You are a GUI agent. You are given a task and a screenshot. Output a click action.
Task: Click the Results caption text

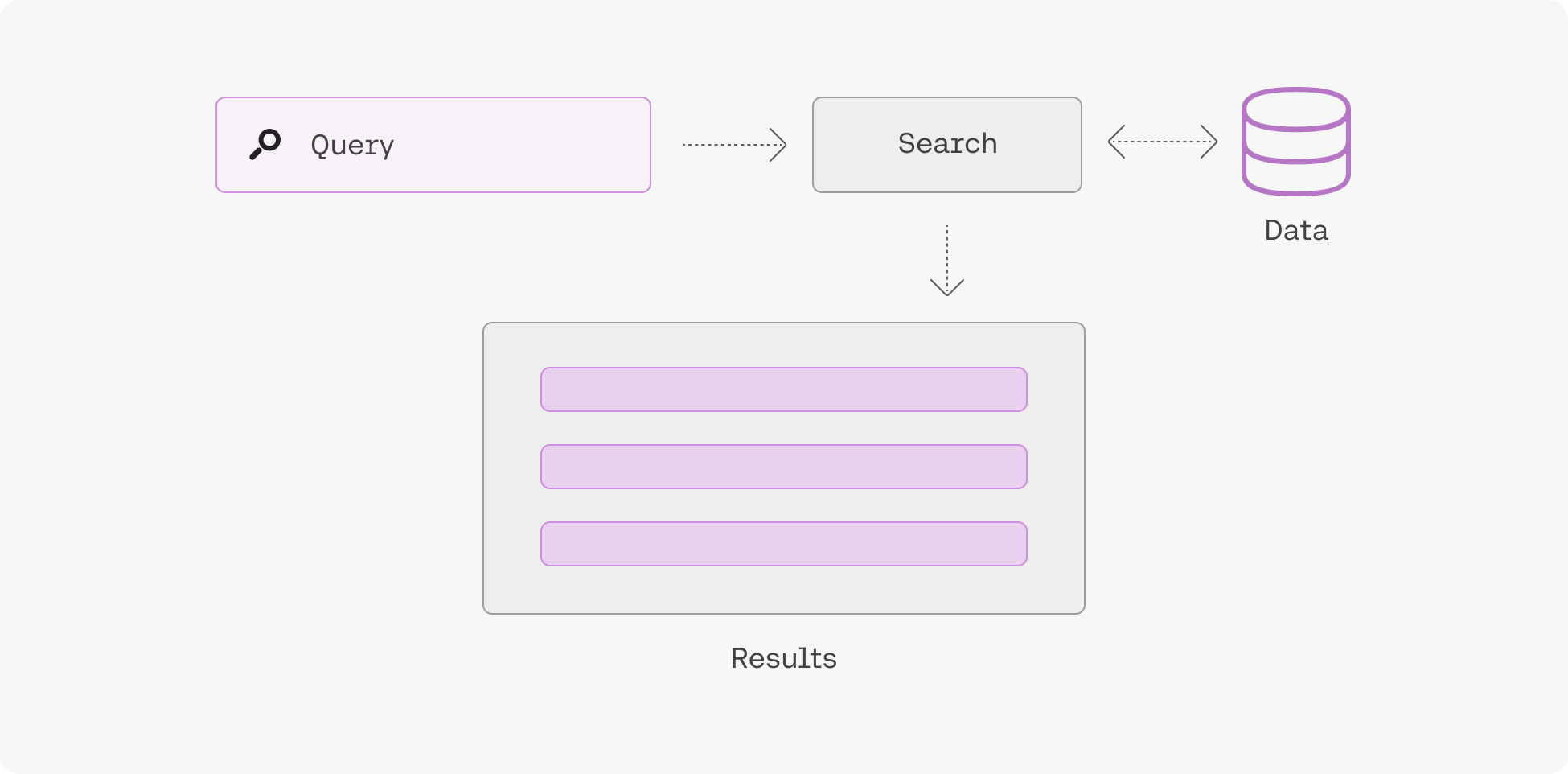point(783,659)
